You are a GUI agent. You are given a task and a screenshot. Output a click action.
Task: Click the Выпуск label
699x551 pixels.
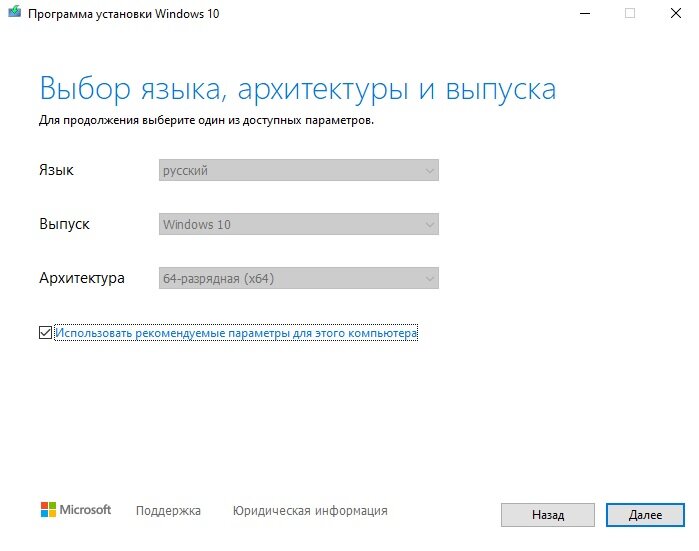(64, 224)
